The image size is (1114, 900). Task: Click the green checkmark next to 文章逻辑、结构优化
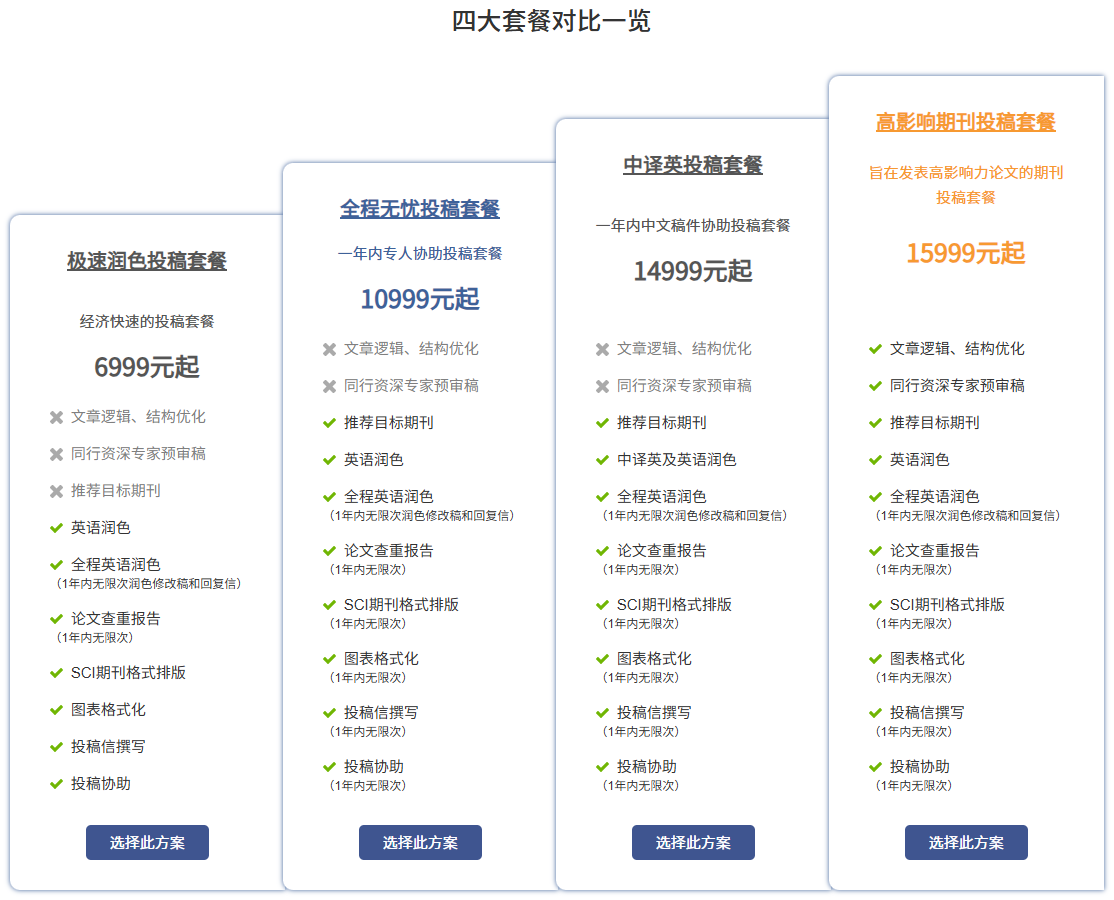click(x=875, y=349)
